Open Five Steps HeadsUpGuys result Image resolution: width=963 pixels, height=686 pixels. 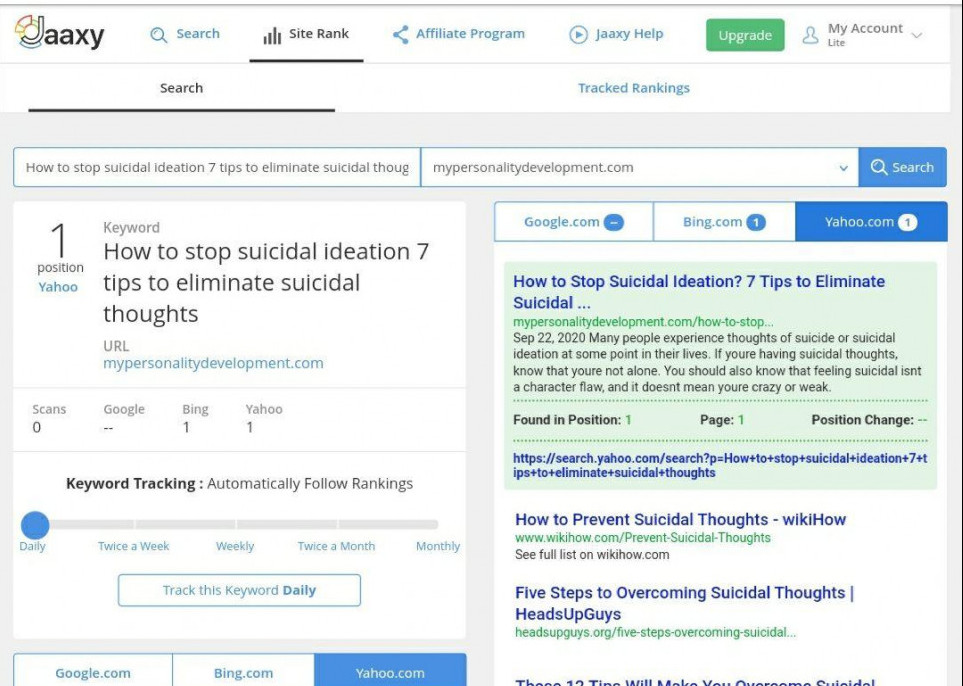[x=684, y=603]
